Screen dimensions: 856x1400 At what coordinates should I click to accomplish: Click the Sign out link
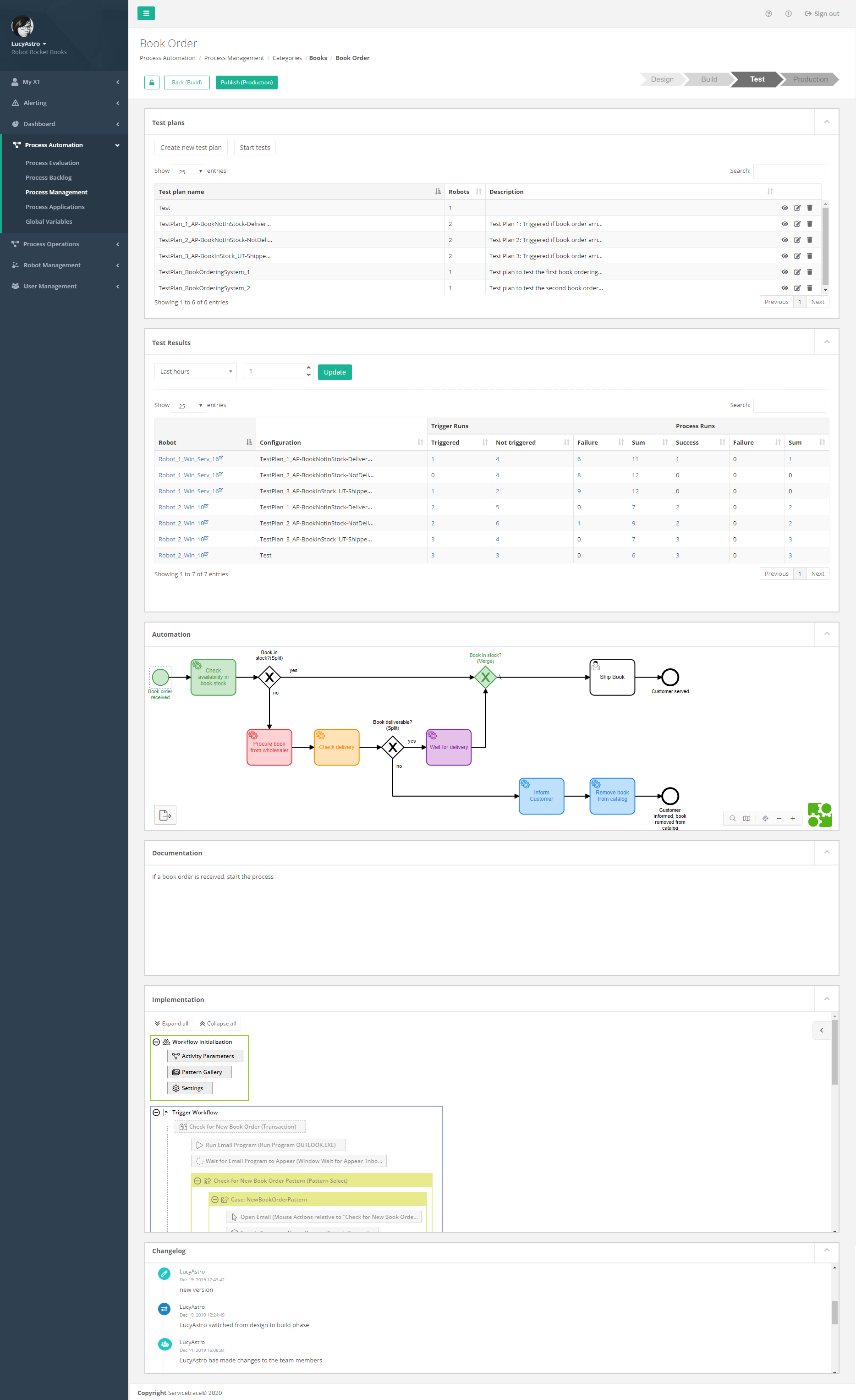822,14
